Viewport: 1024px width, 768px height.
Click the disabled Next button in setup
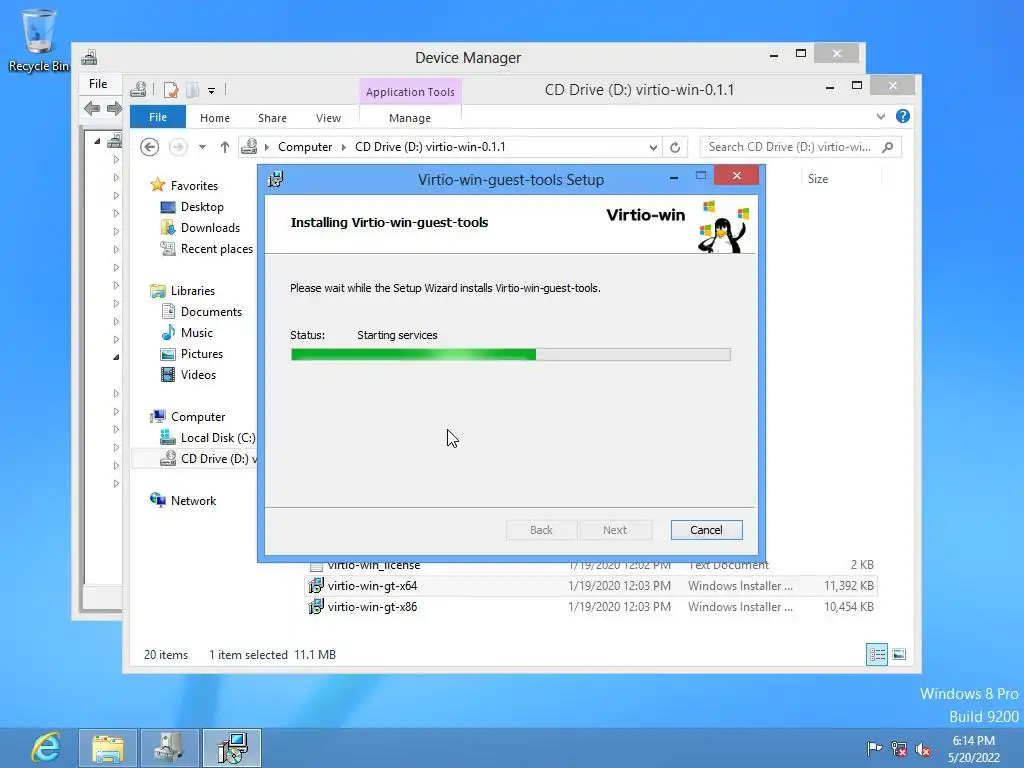click(x=615, y=530)
